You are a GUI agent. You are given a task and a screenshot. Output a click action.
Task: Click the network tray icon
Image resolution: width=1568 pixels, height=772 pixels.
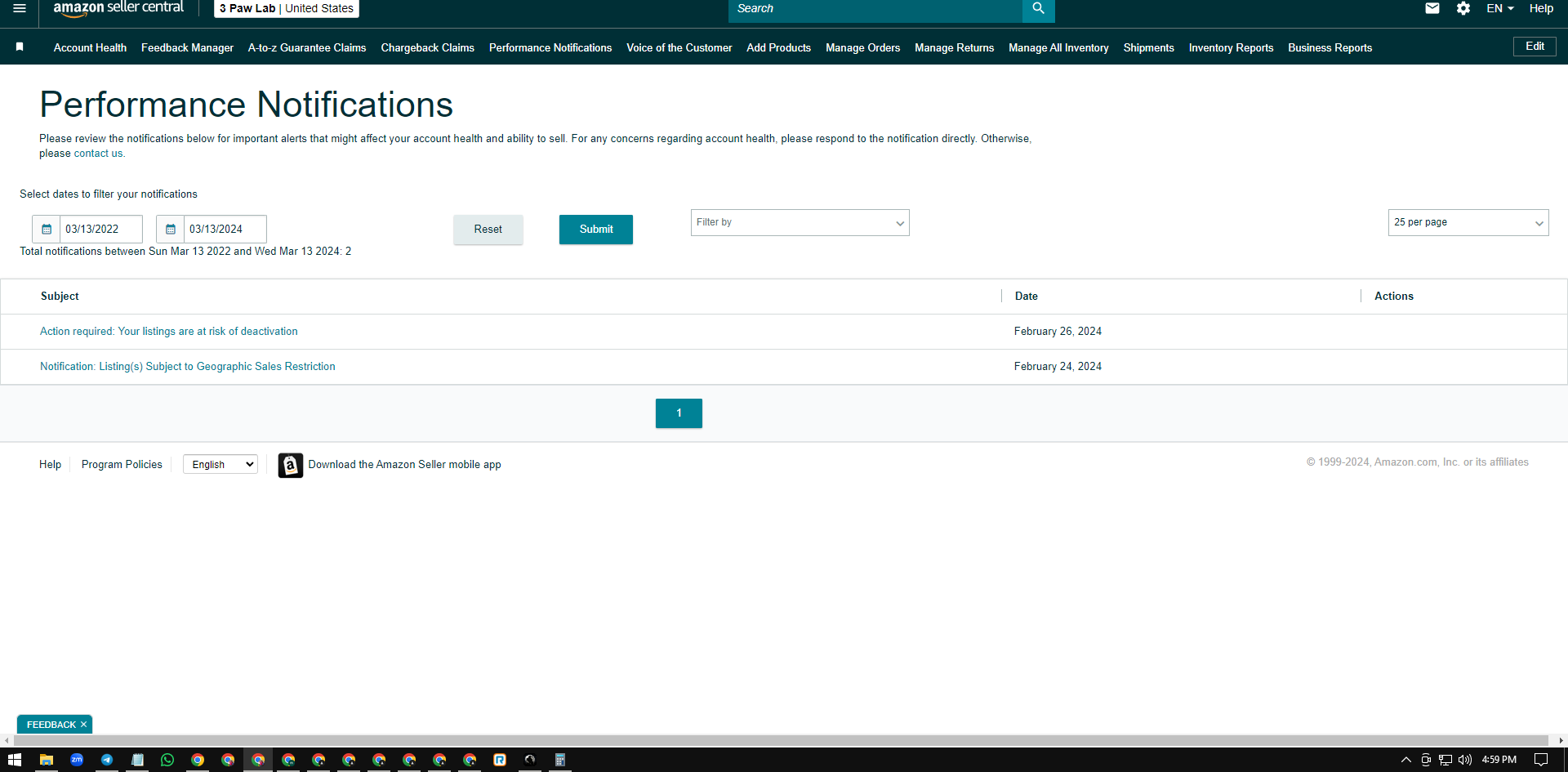pos(1445,760)
